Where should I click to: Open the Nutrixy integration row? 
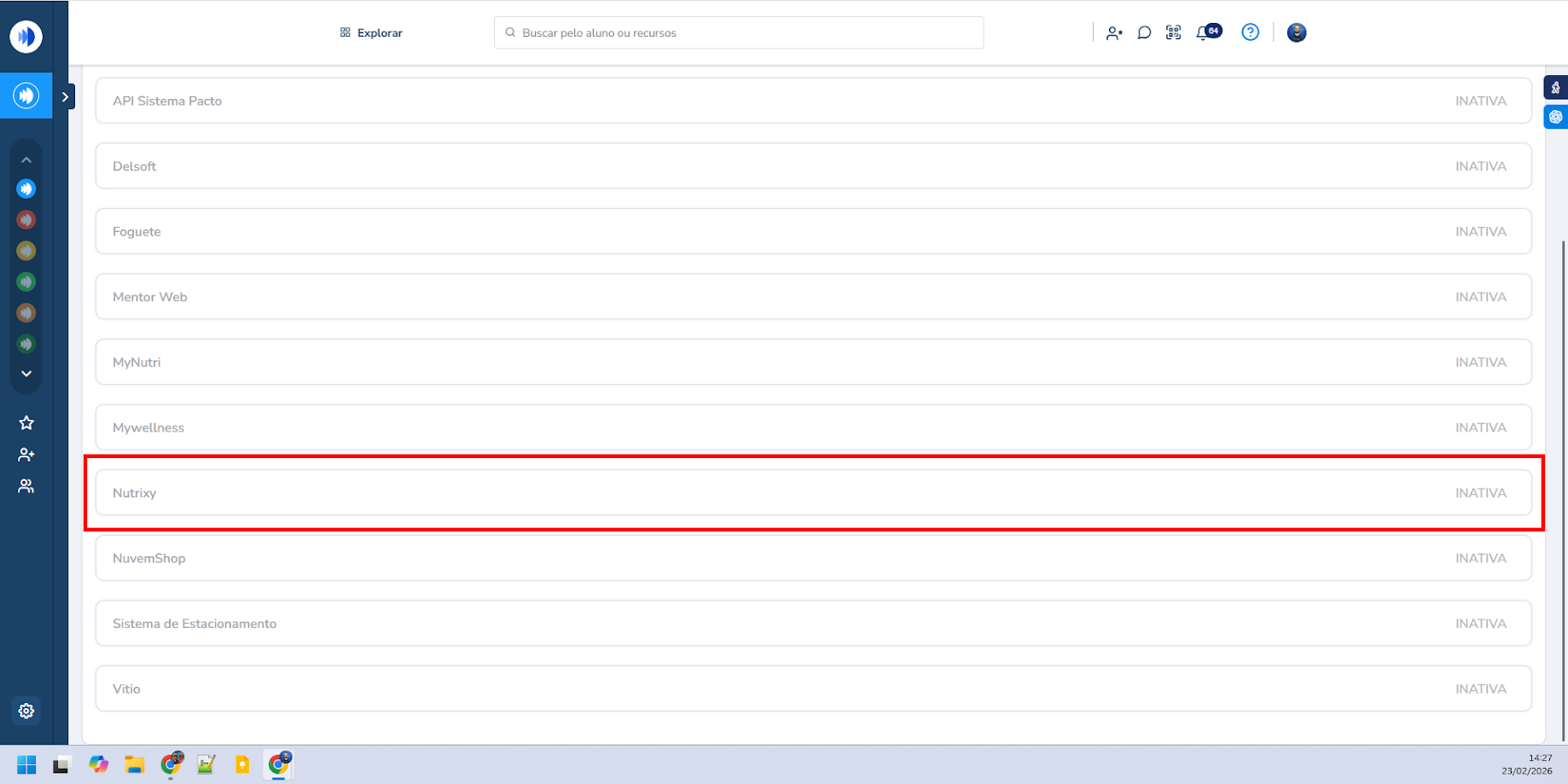(813, 493)
